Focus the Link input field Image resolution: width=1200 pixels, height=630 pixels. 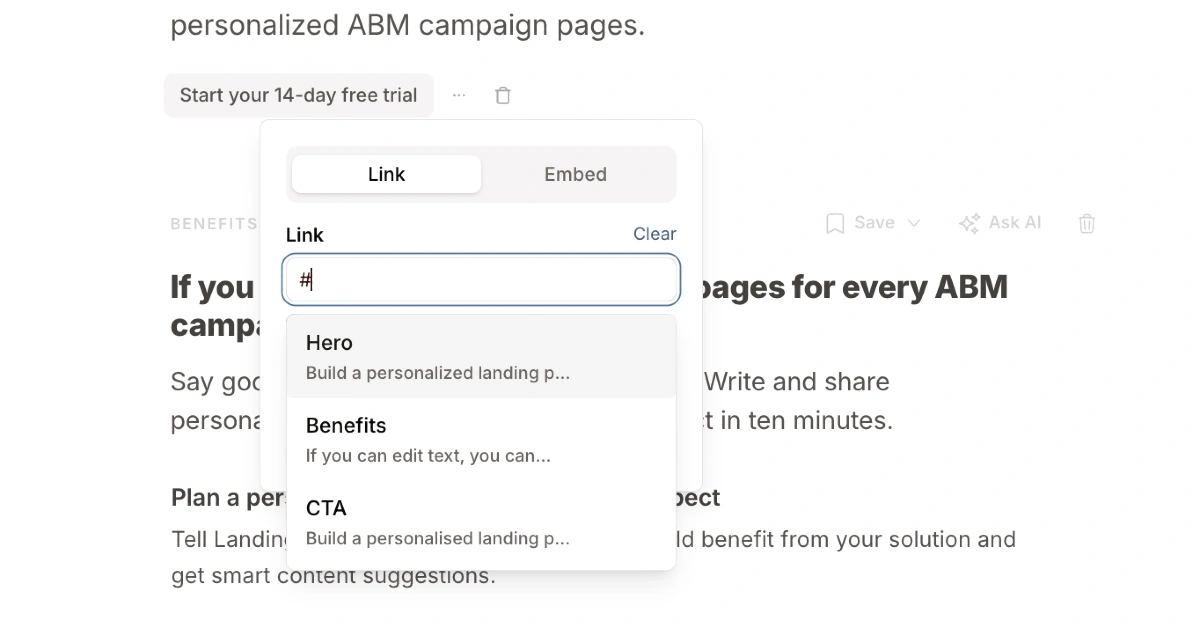coord(481,280)
